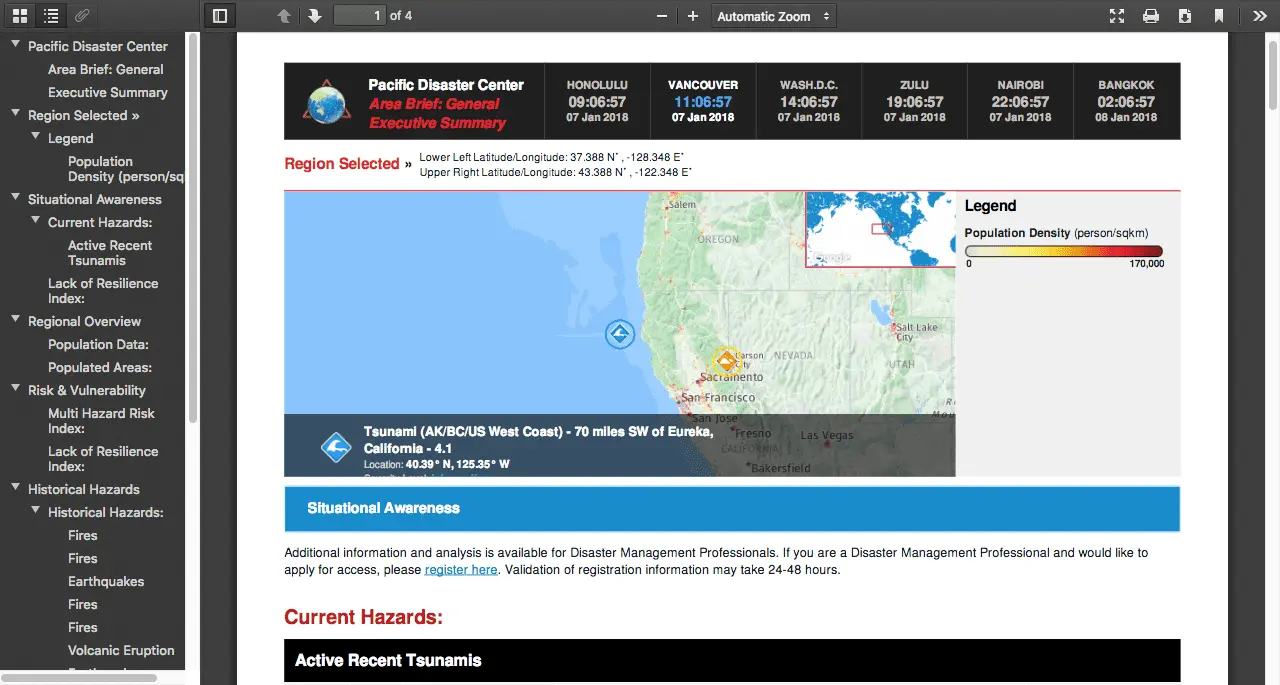Go to previous page arrow
Screen dimensions: 1280x685
[x=285, y=16]
